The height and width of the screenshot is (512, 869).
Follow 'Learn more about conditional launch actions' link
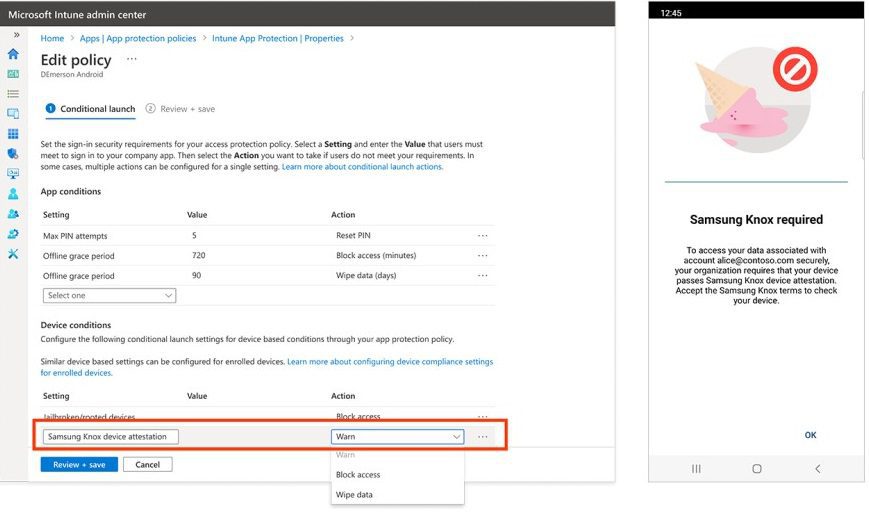(362, 167)
